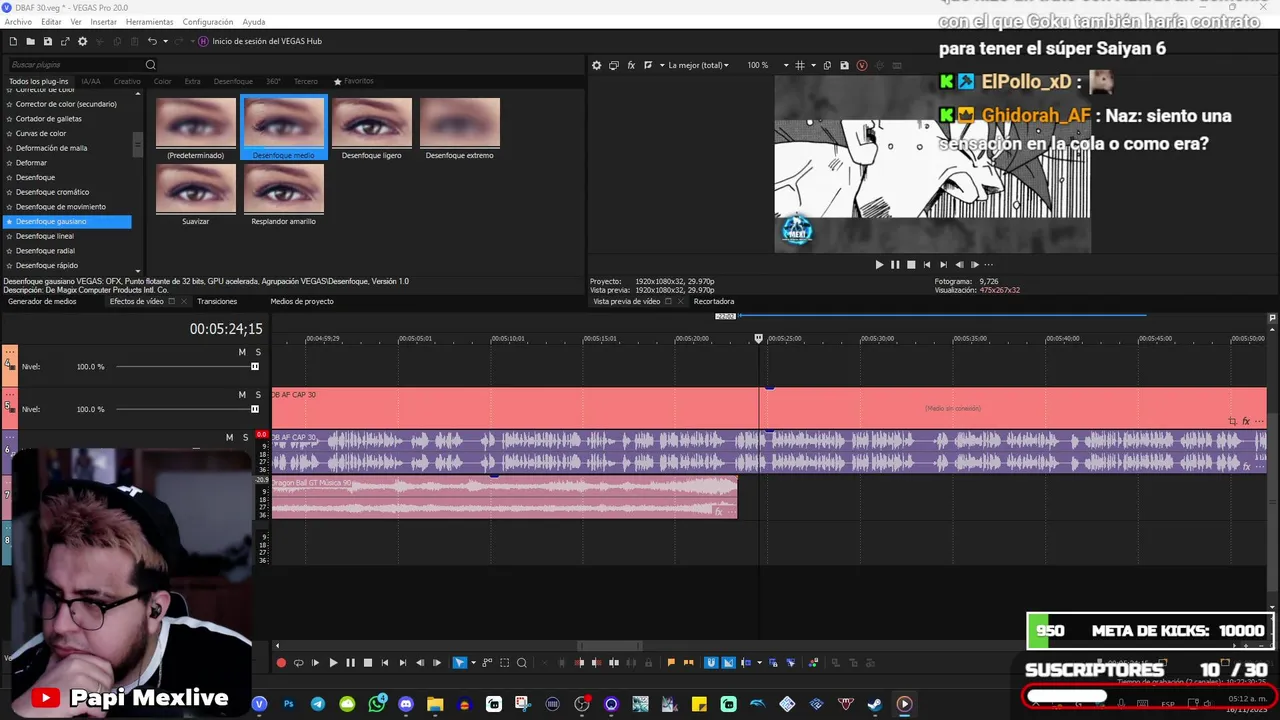This screenshot has height=720, width=1280.
Task: Open preview properties gear in video preview
Action: click(597, 65)
